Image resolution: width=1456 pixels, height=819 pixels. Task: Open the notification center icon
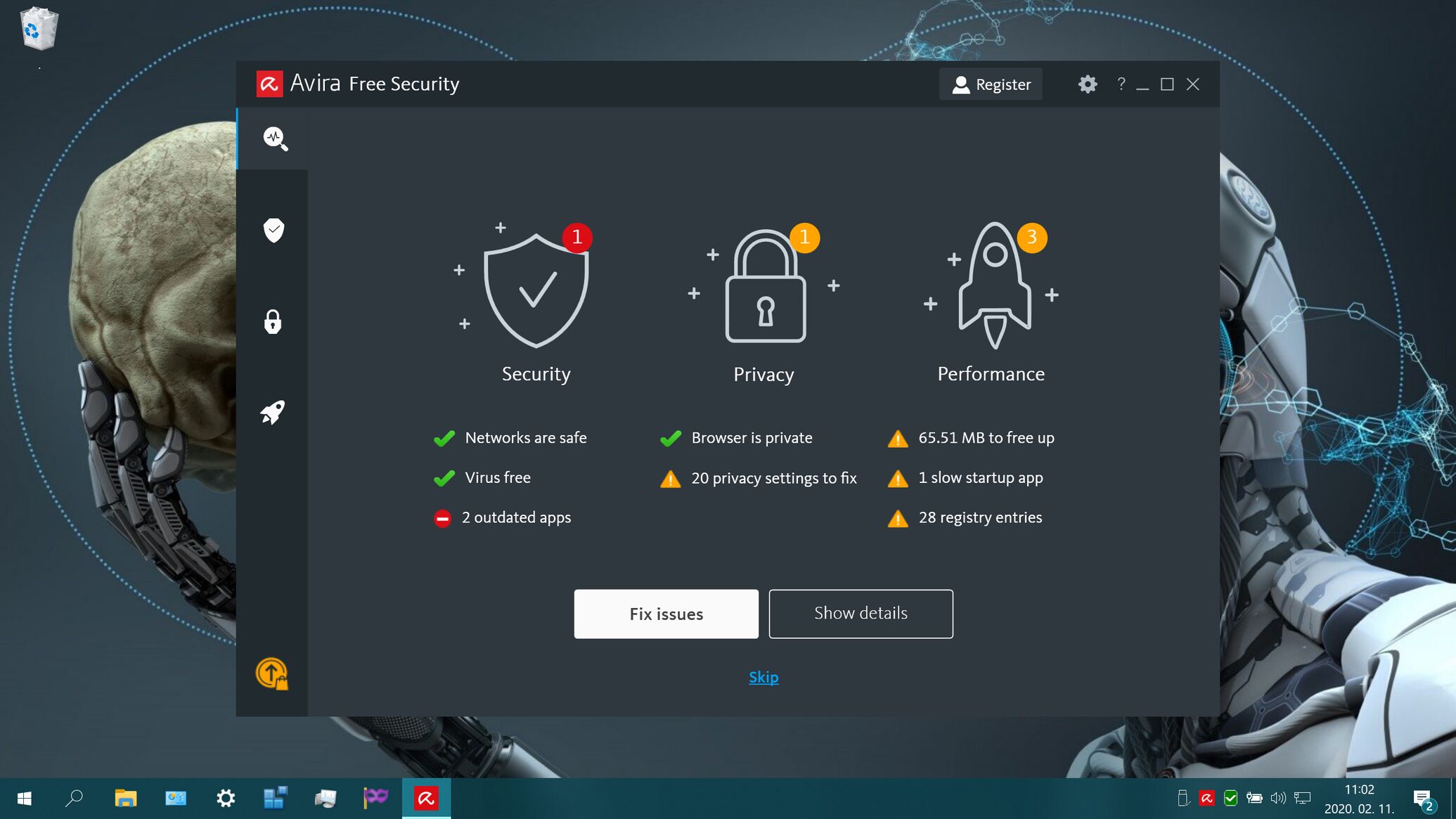point(1424,799)
